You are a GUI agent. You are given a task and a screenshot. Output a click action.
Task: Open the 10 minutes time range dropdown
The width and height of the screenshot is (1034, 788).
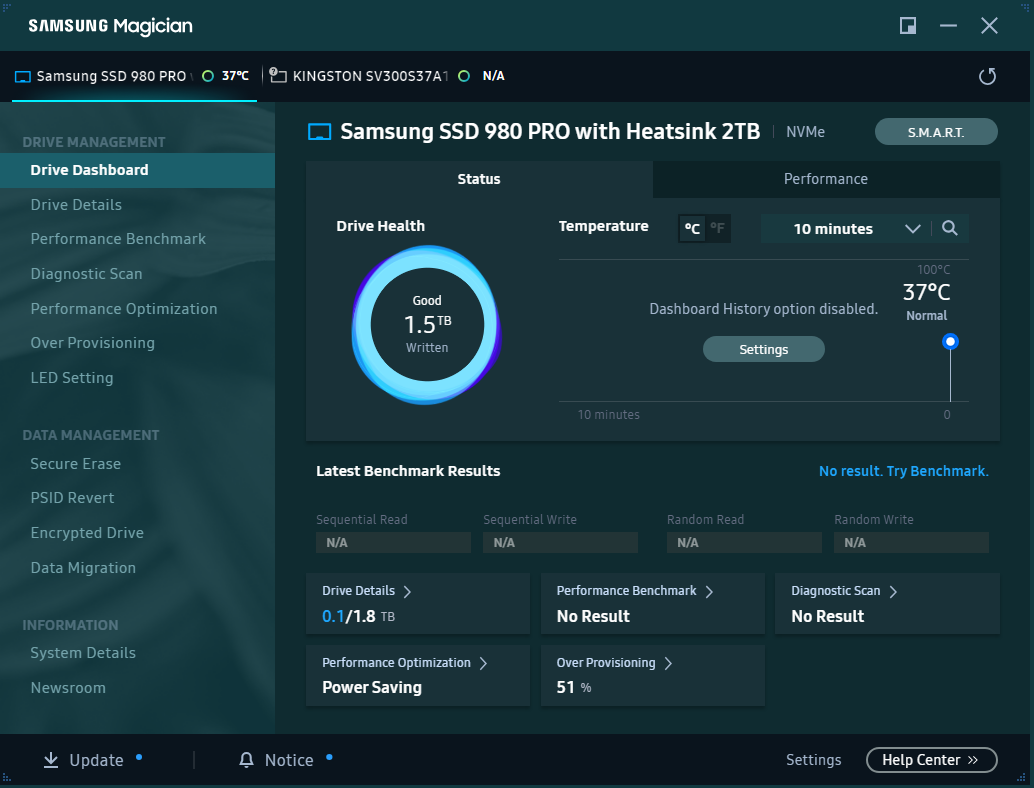(845, 229)
